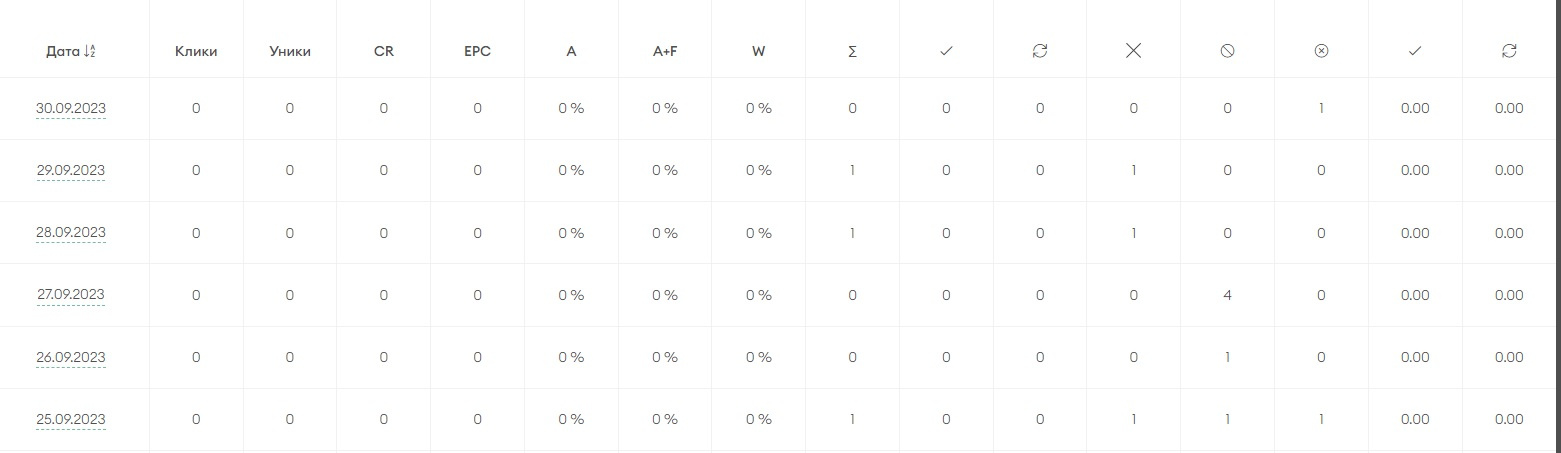Click the checkmark icon right of the circled-x icon
The height and width of the screenshot is (453, 1561).
click(1415, 51)
